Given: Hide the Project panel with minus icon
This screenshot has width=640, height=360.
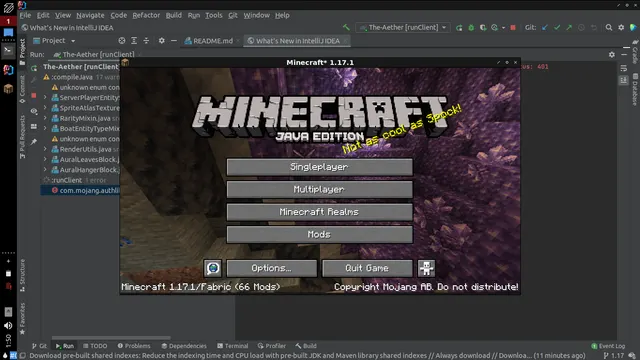Looking at the screenshot, I should tap(174, 40).
